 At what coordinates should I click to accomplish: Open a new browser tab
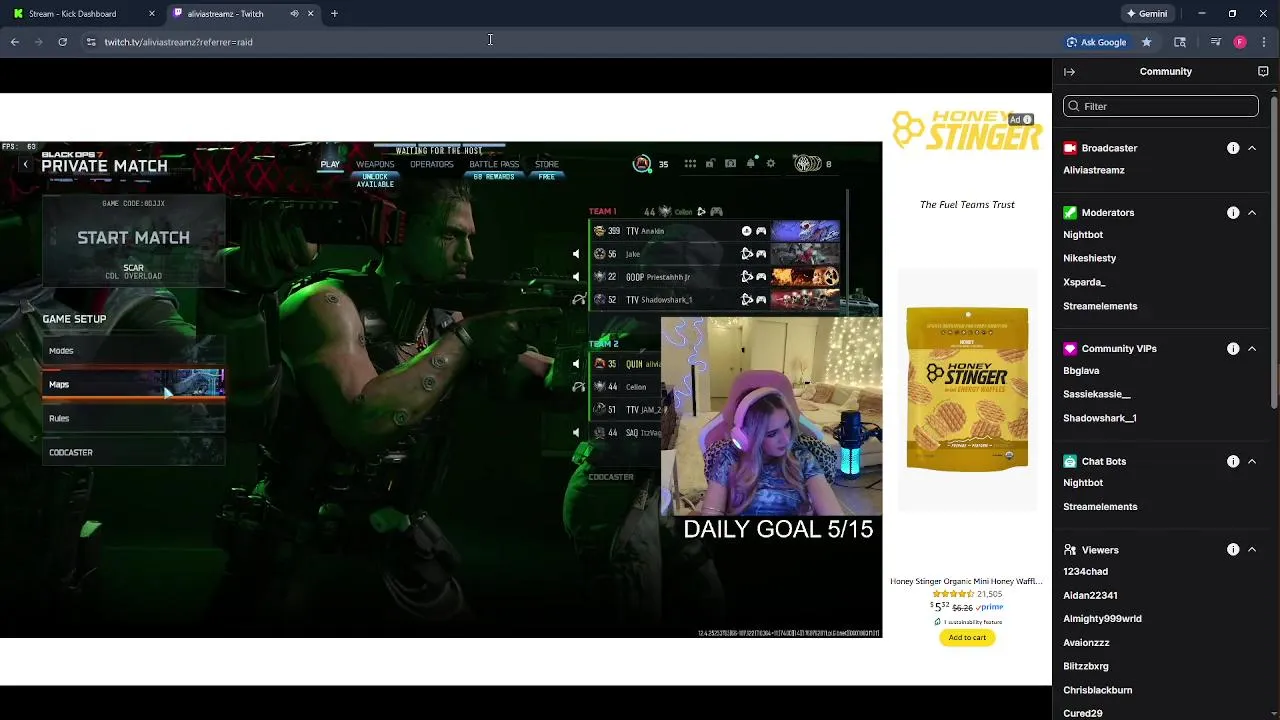pos(334,14)
